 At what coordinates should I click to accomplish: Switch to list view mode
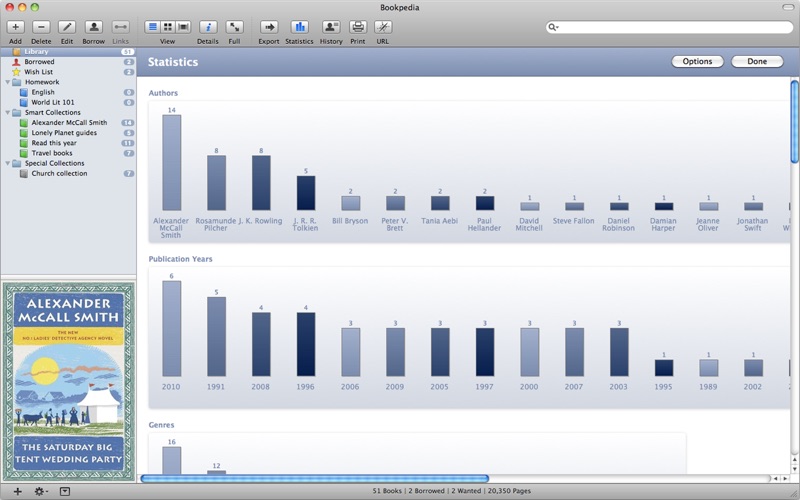153,27
